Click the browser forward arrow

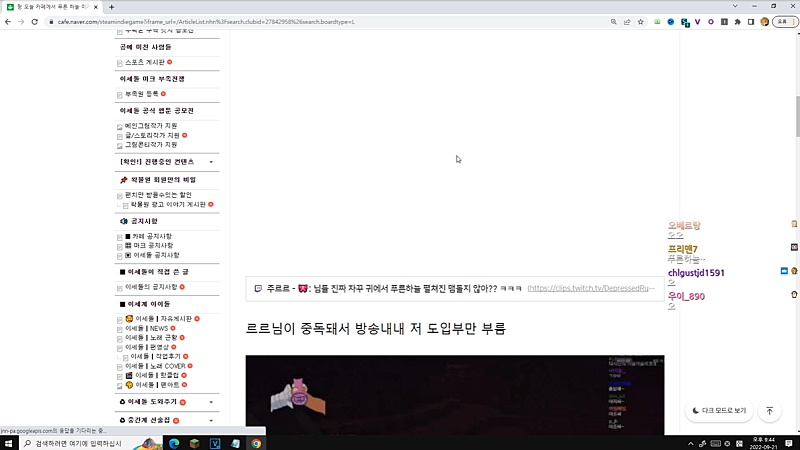21,22
